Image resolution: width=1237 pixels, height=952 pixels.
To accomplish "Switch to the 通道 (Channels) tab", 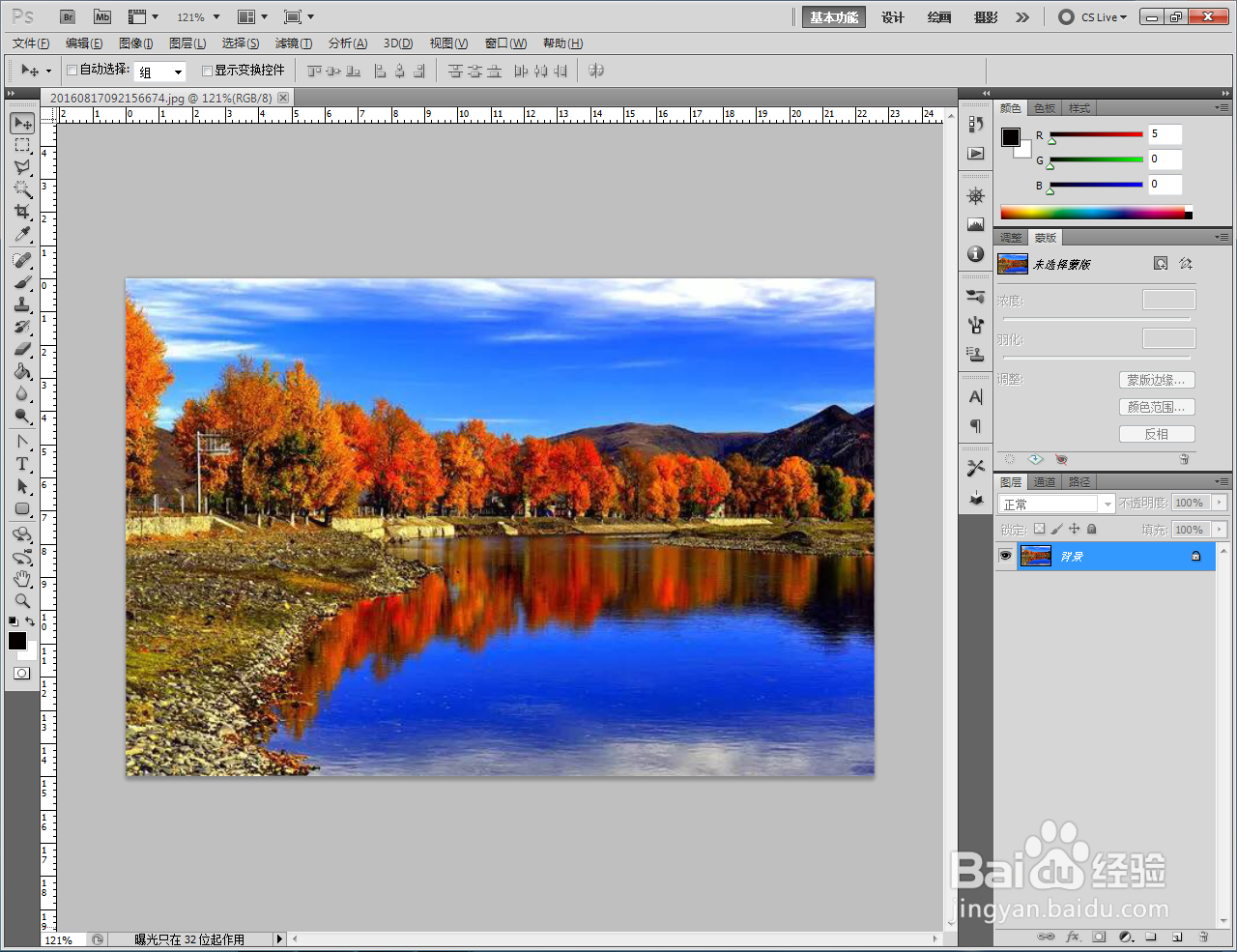I will [1045, 482].
